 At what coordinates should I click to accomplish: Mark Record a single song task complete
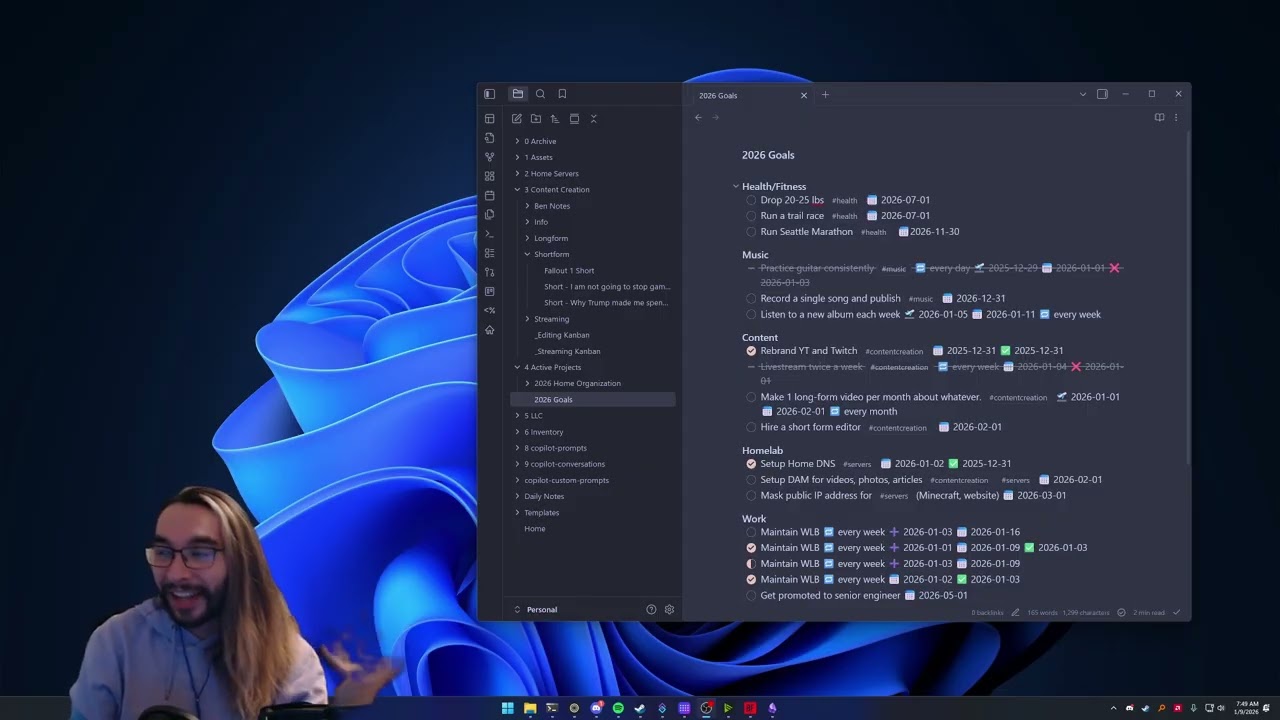(751, 298)
